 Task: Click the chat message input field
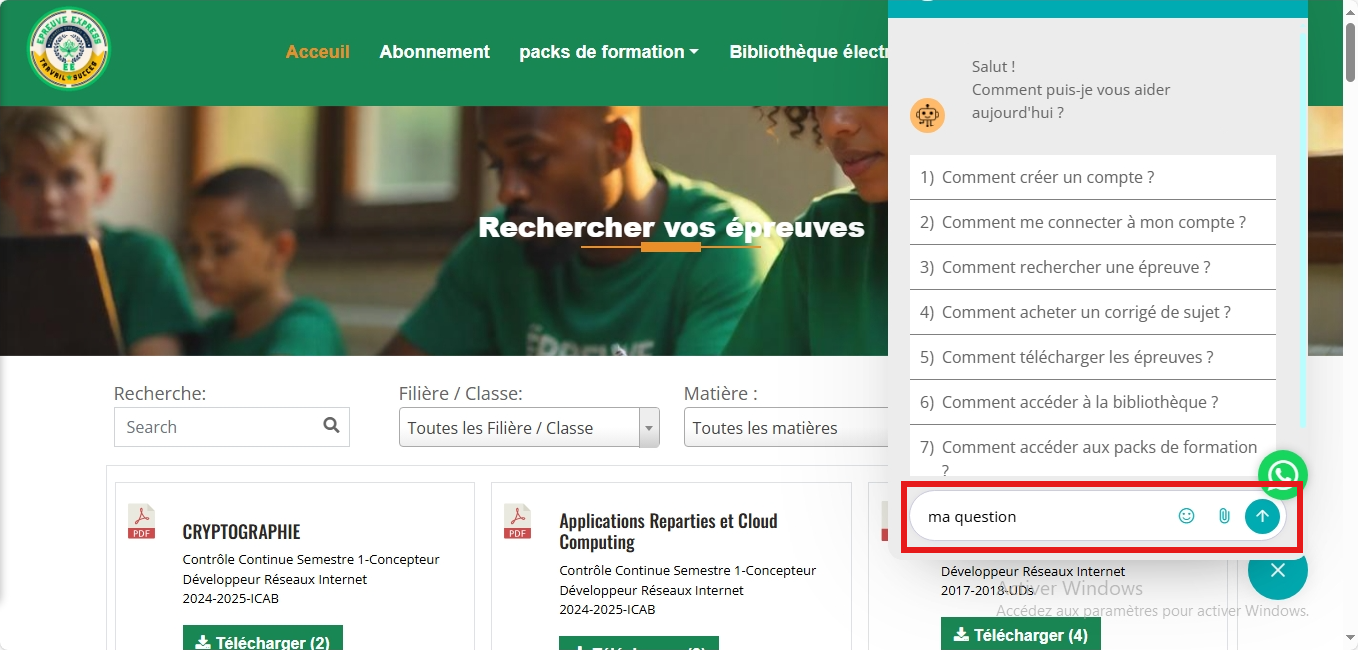[1040, 517]
